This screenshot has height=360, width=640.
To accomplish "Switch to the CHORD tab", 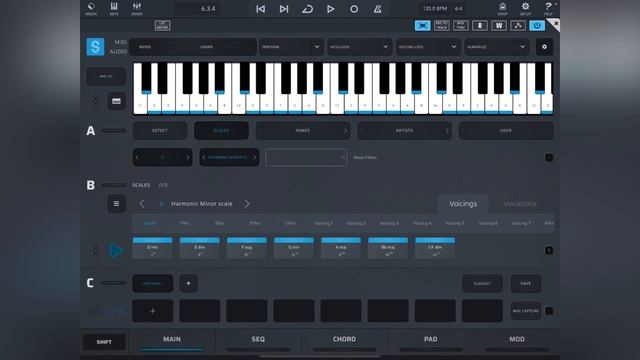I will click(344, 342).
